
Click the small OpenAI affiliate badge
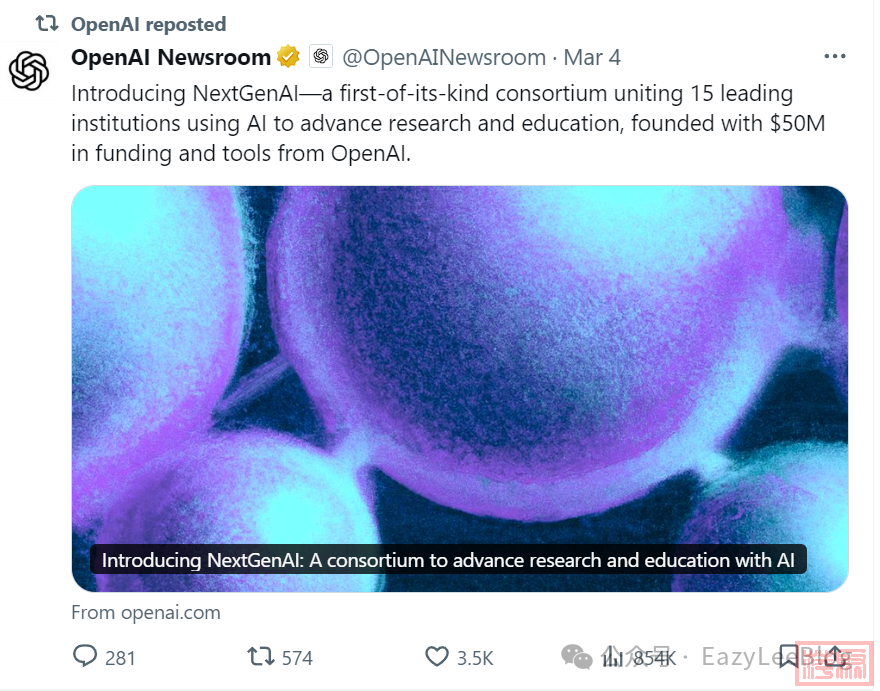pos(321,56)
